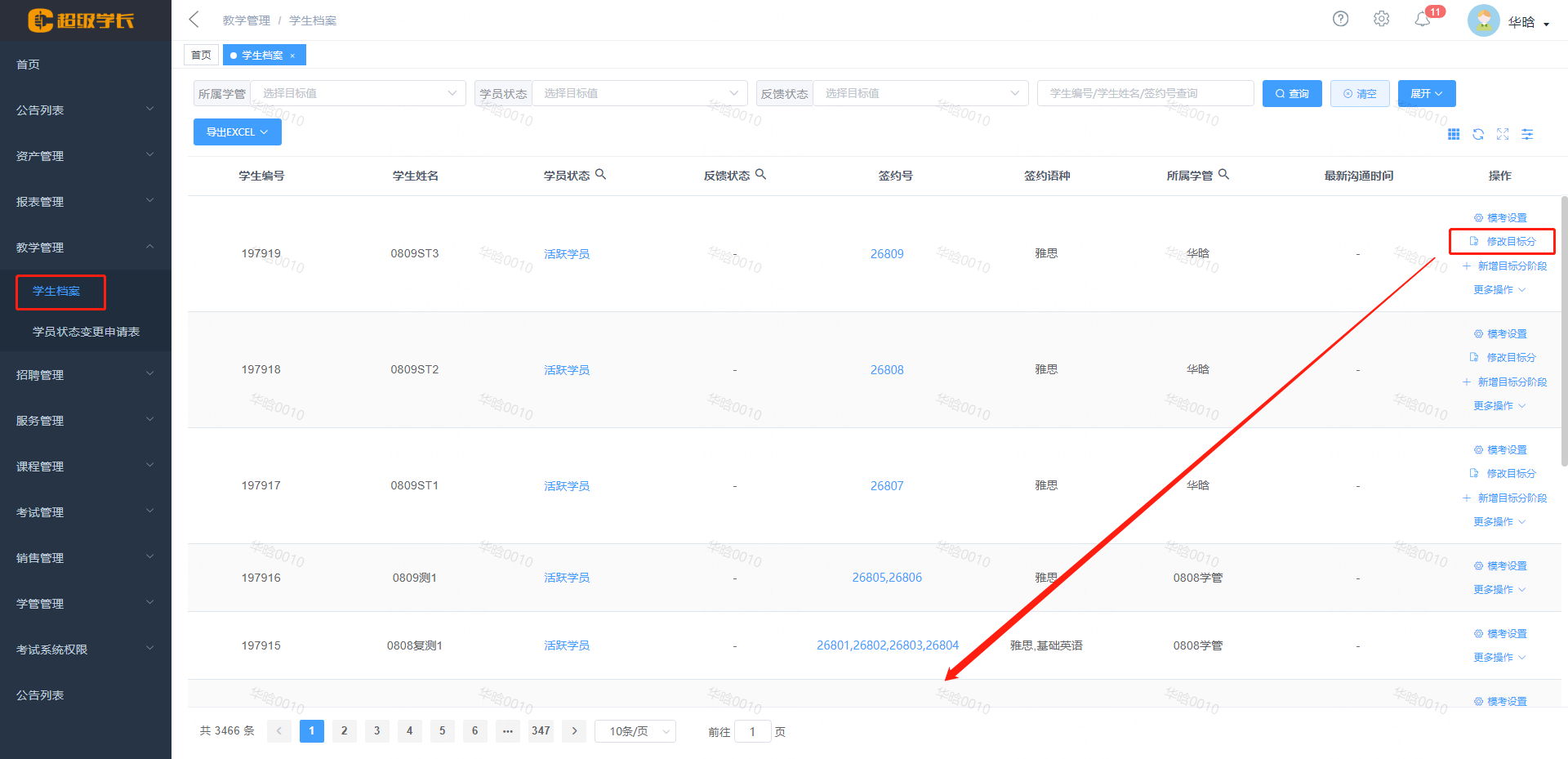This screenshot has width=1568, height=759.
Task: Click the 前往 page number input field
Action: click(x=753, y=731)
